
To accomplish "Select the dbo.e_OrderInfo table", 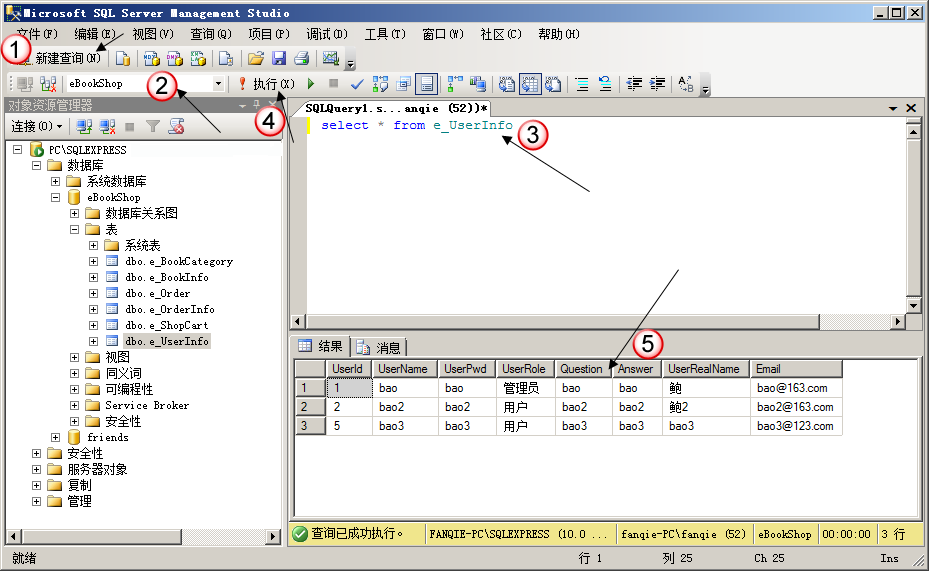I will [169, 309].
